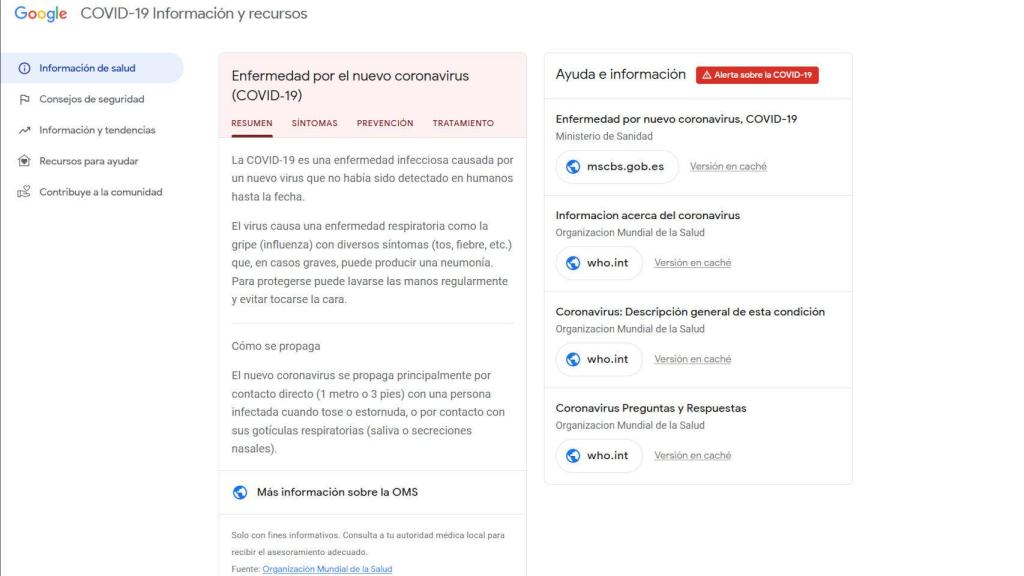Click the trend arrow icon beside Información y tendencias
Viewport: 1024px width, 576px height.
24,130
